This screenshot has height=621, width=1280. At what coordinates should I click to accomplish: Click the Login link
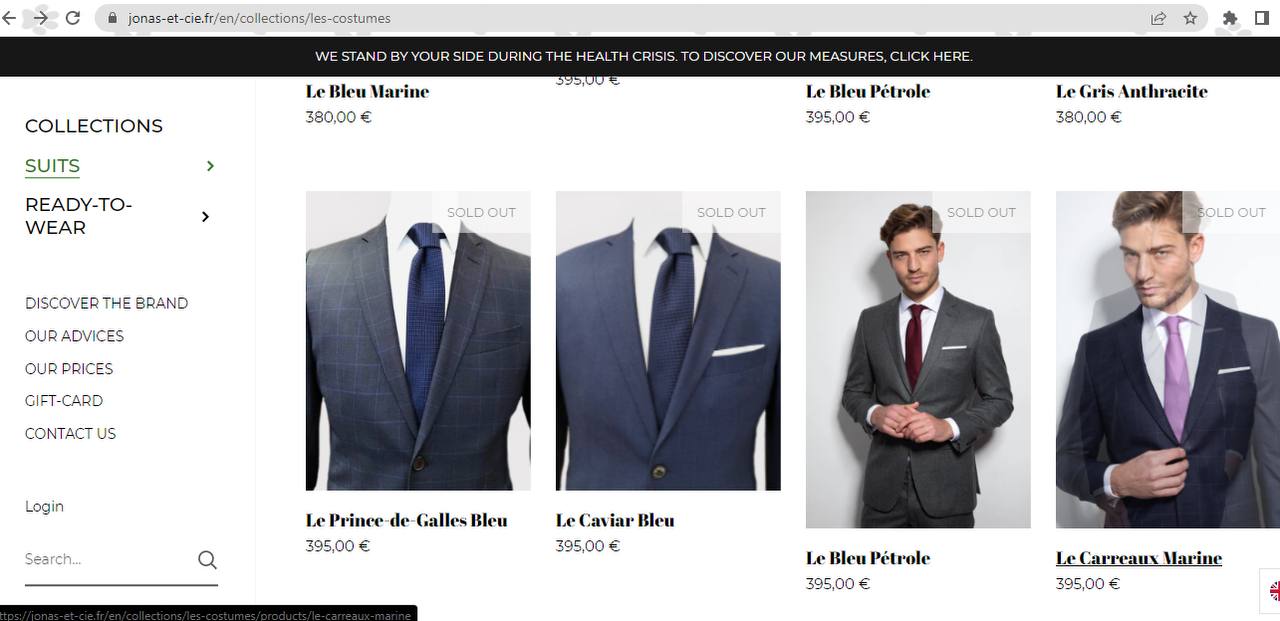pos(44,507)
